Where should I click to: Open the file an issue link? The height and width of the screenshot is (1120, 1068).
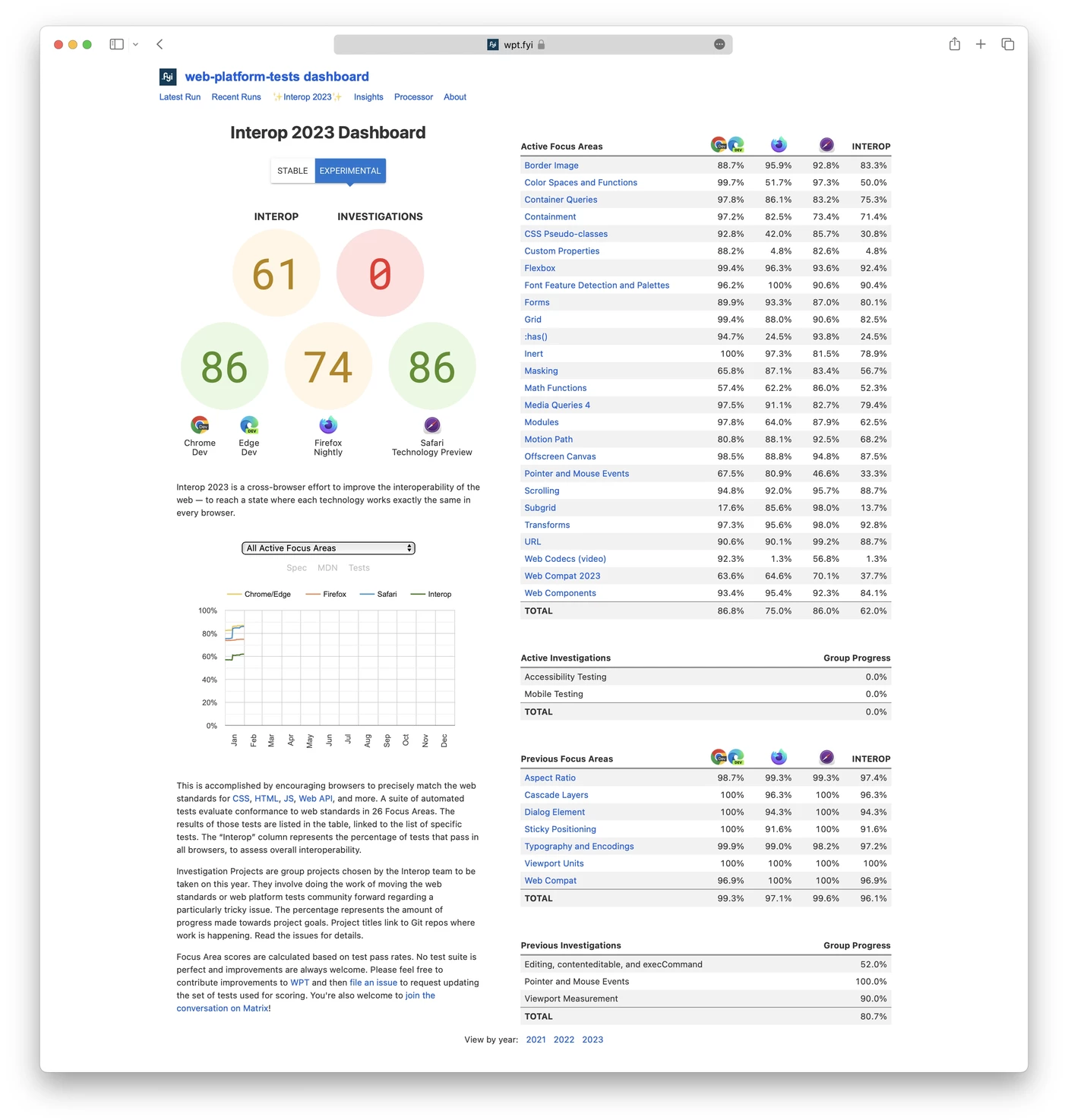tap(373, 983)
